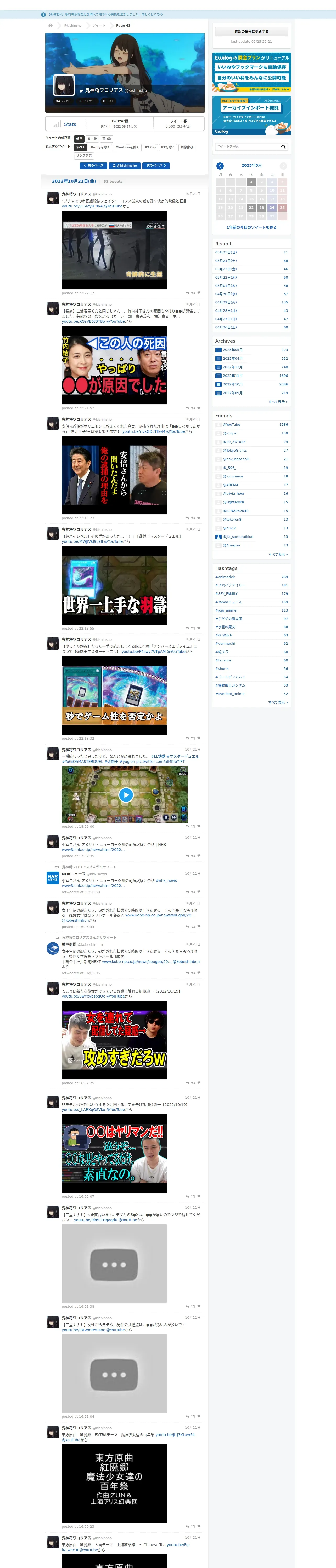Click like heart on the 22:22:17 tweet
The image size is (336, 1568).
[x=199, y=293]
